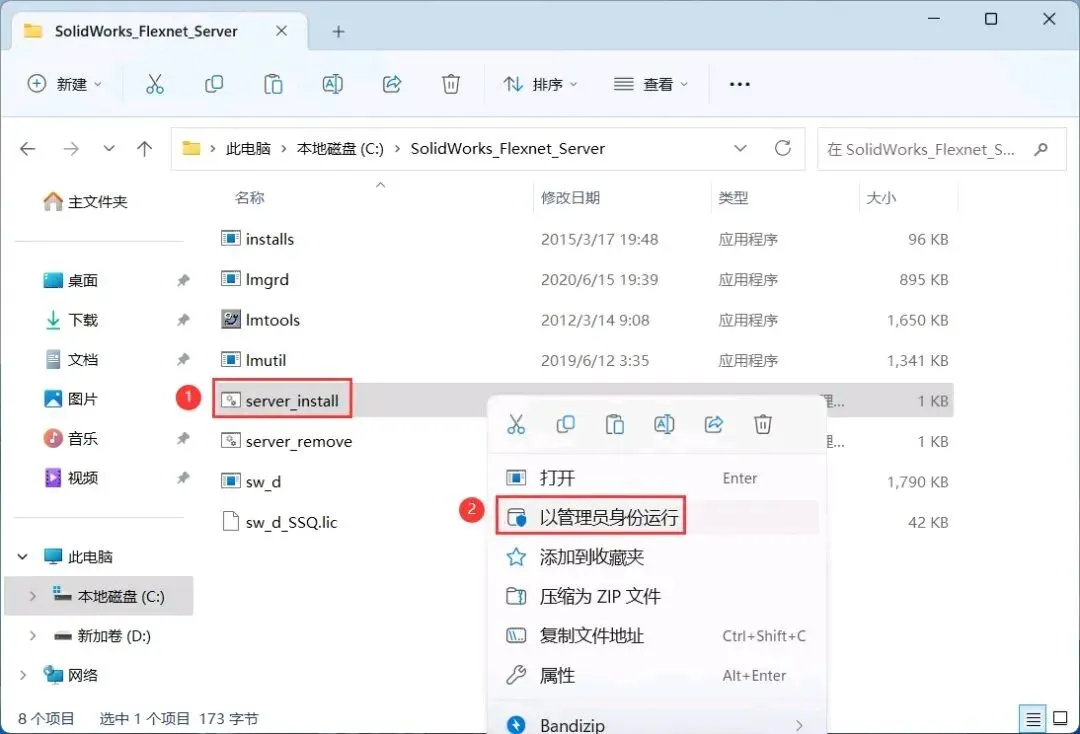Click Rename icon in context menu
This screenshot has width=1080, height=734.
(x=664, y=424)
